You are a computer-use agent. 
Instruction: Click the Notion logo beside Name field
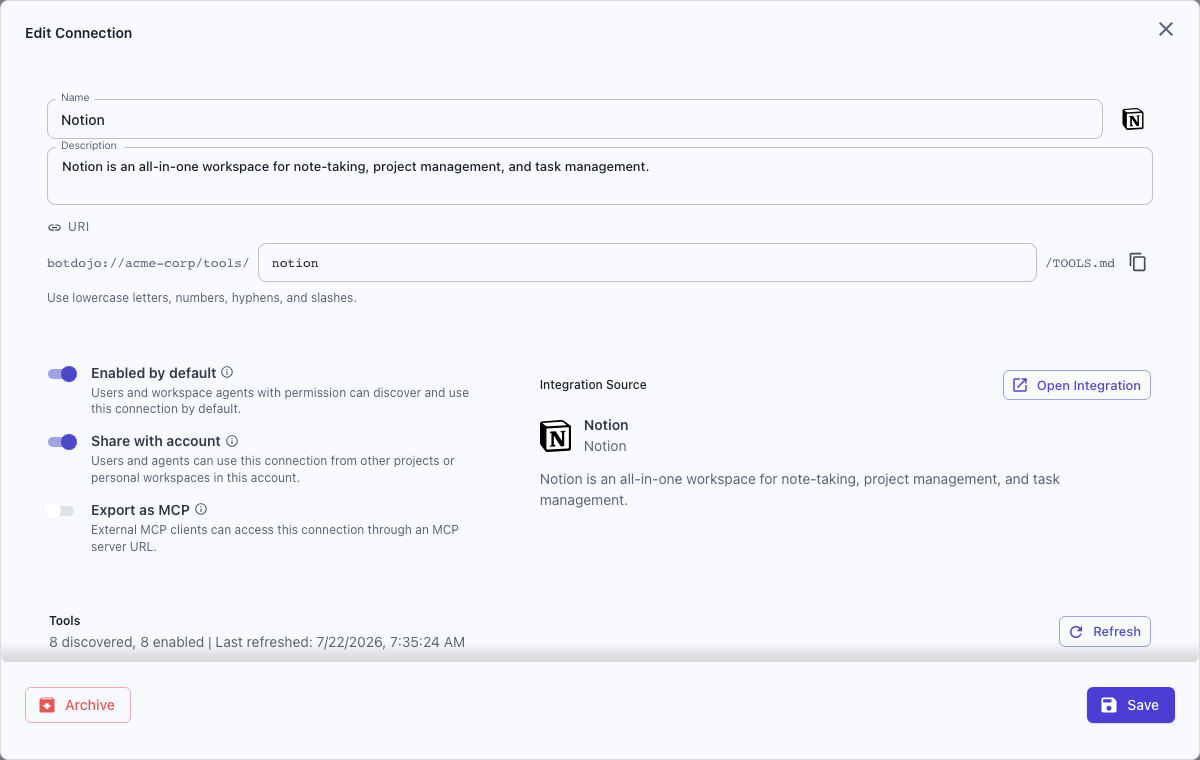pos(1133,119)
